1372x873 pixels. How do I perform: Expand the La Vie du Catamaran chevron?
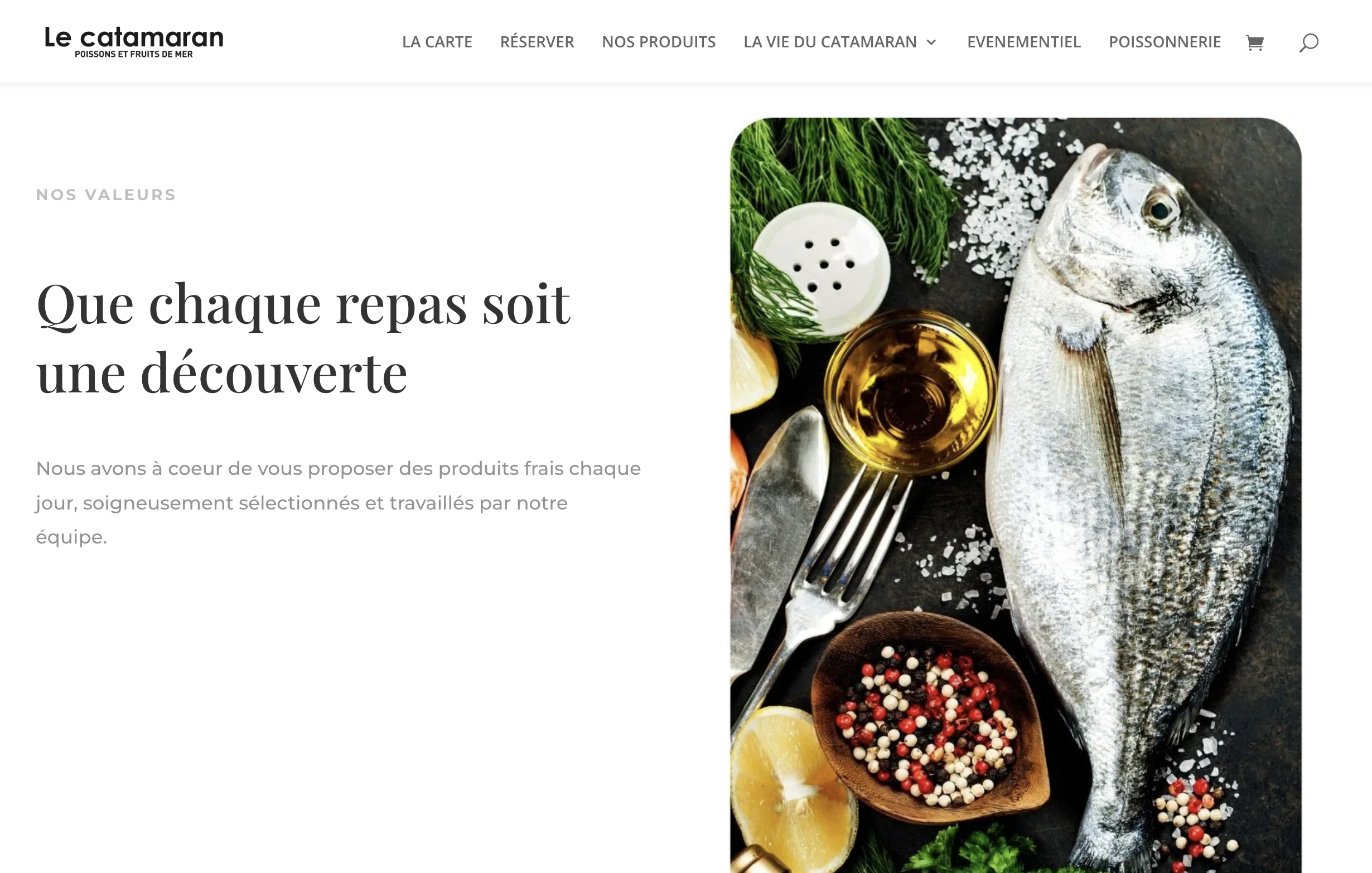click(x=931, y=42)
